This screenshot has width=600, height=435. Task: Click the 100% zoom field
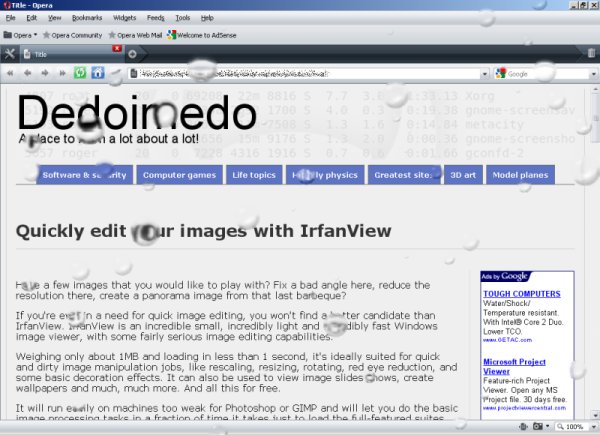pos(572,426)
